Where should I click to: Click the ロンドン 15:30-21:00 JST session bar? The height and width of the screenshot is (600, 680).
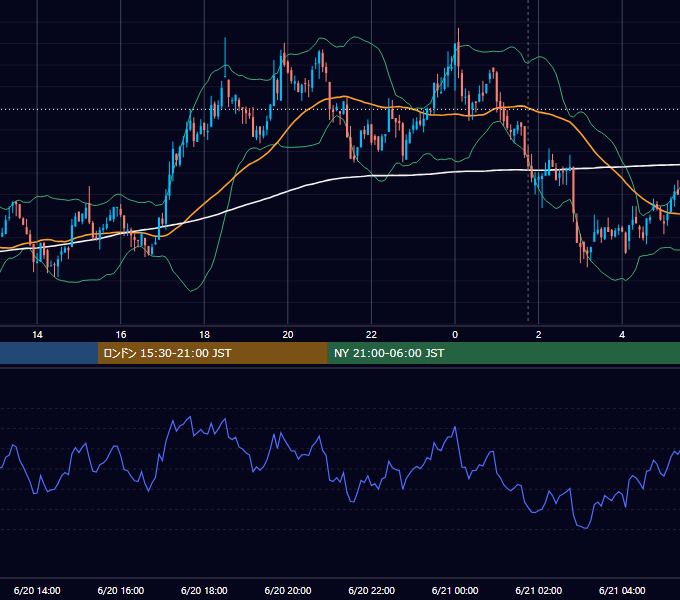point(212,353)
